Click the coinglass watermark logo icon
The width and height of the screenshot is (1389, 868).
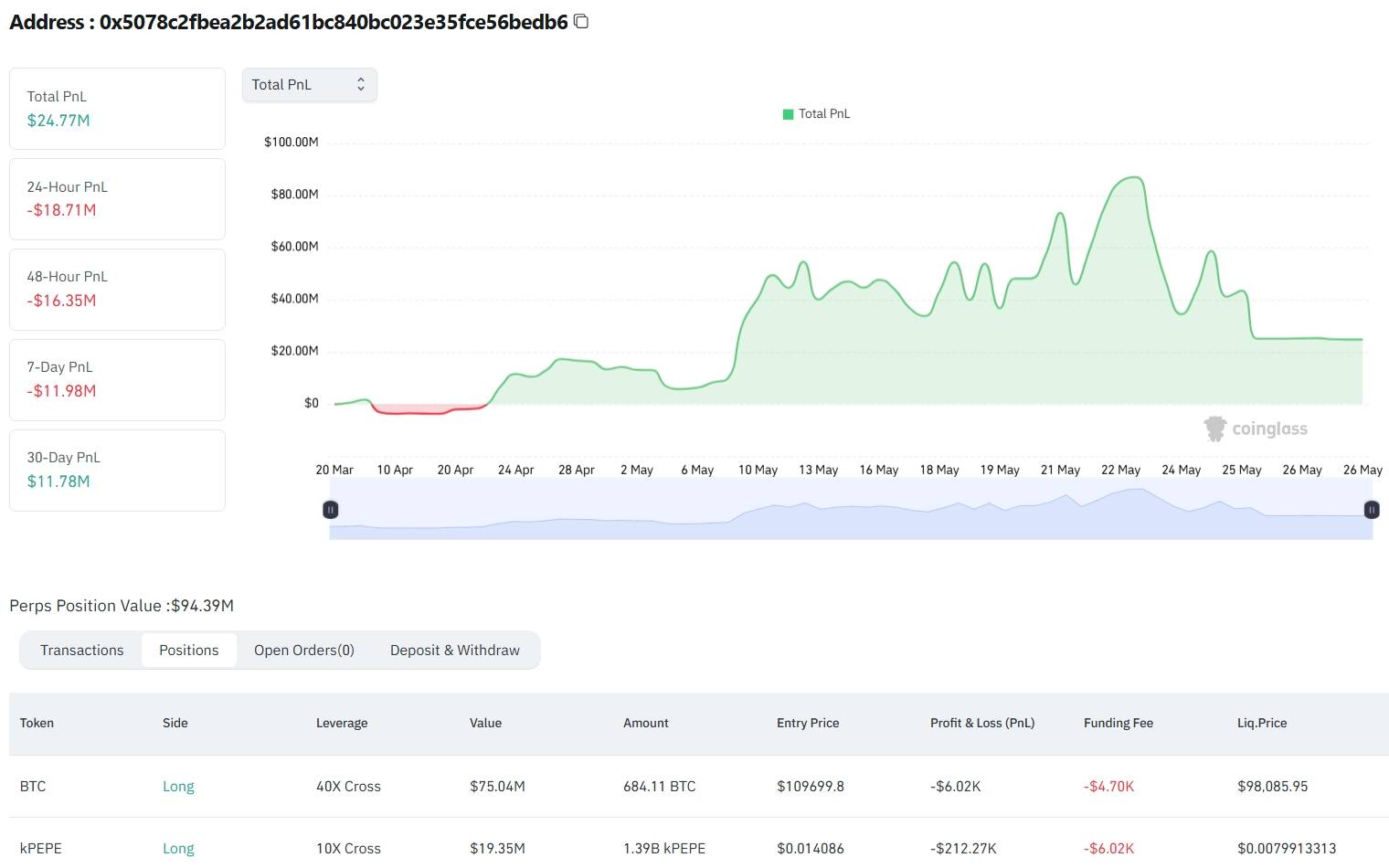(1214, 429)
